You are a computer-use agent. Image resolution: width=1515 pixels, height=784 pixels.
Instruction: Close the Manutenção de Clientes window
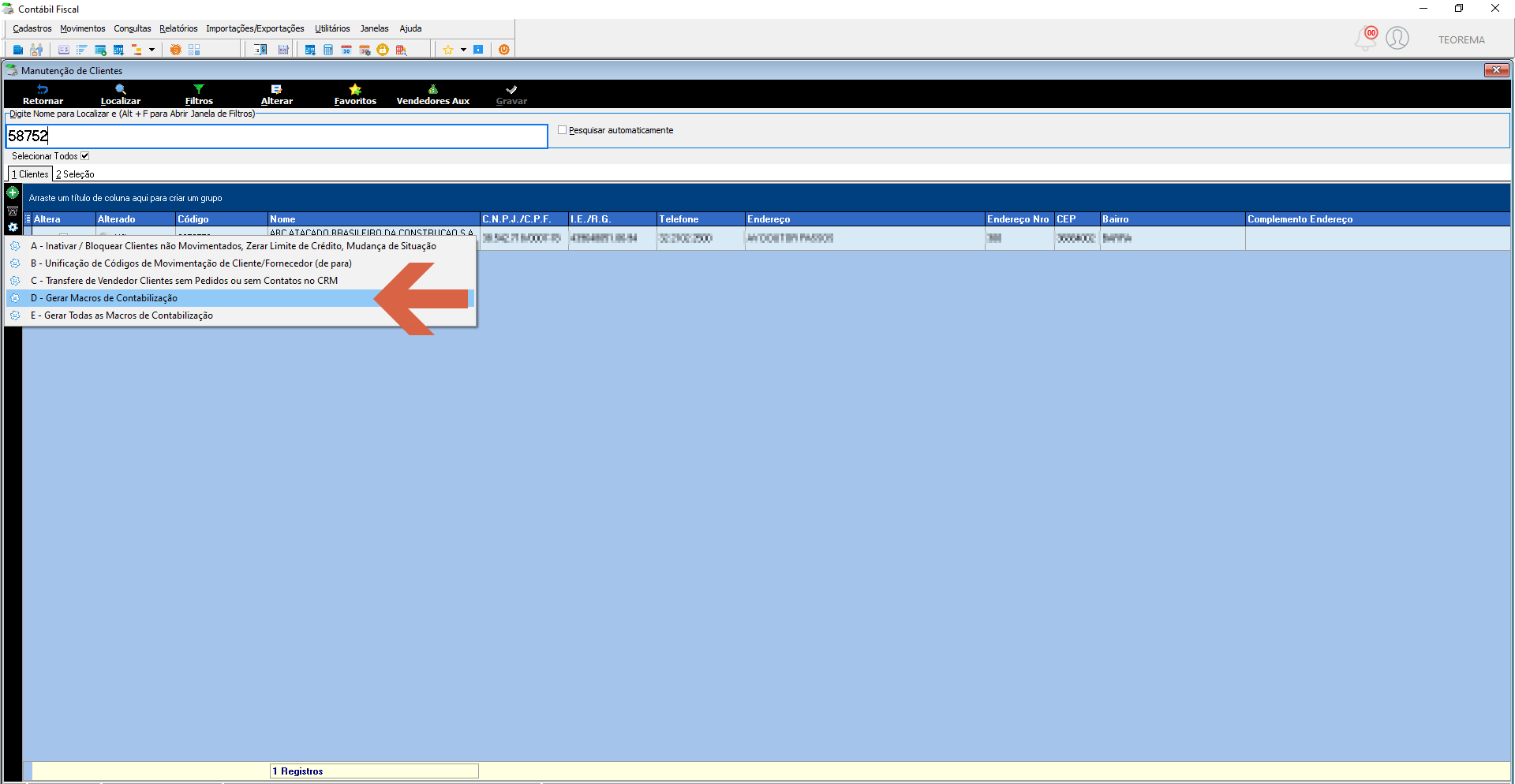pyautogui.click(x=1496, y=70)
